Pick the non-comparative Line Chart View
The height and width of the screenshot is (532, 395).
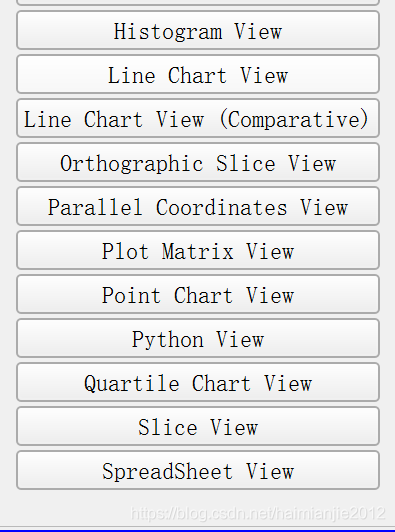(x=198, y=74)
